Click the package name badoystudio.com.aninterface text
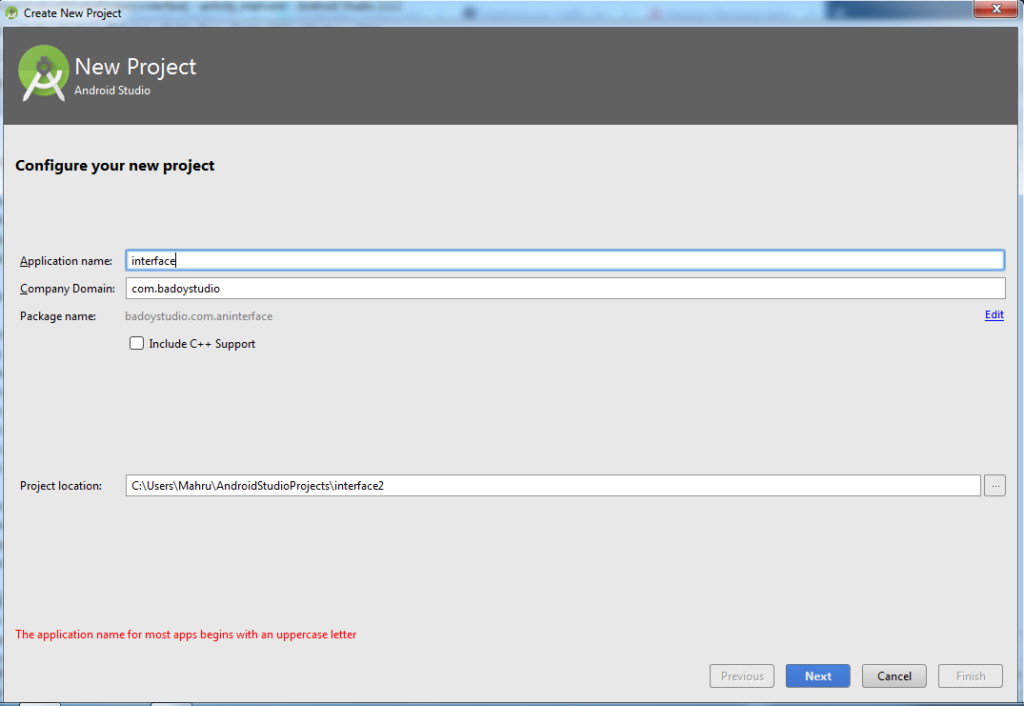Viewport: 1024px width, 706px height. 199,316
